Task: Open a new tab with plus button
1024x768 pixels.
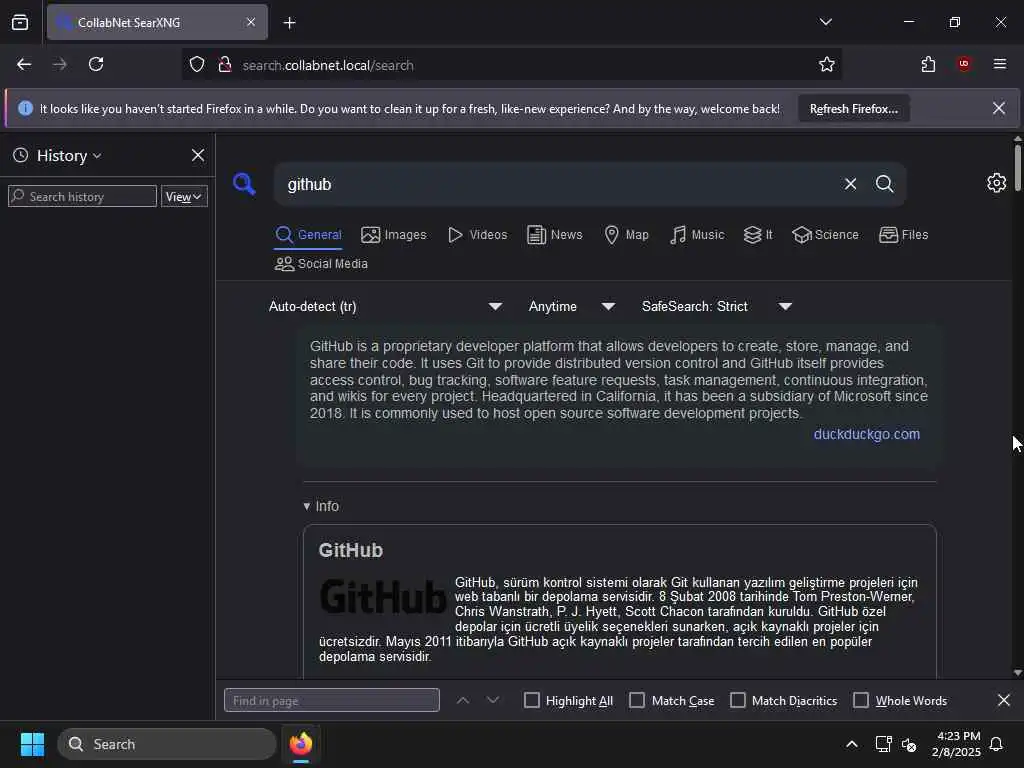Action: coord(289,23)
